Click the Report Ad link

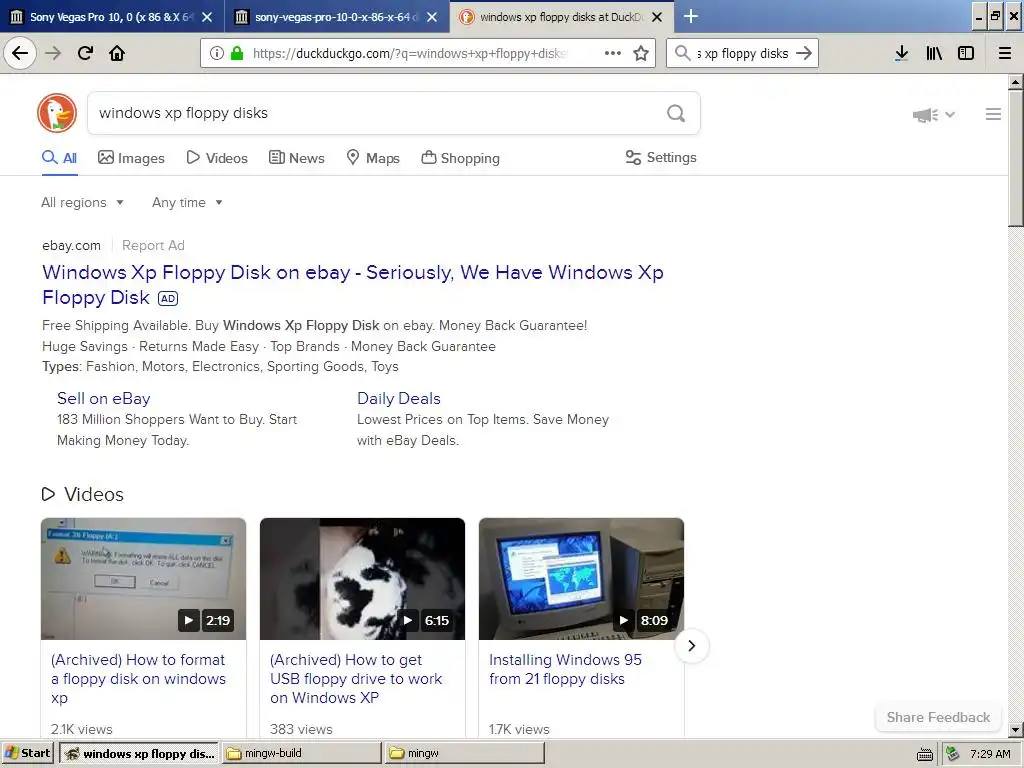153,246
